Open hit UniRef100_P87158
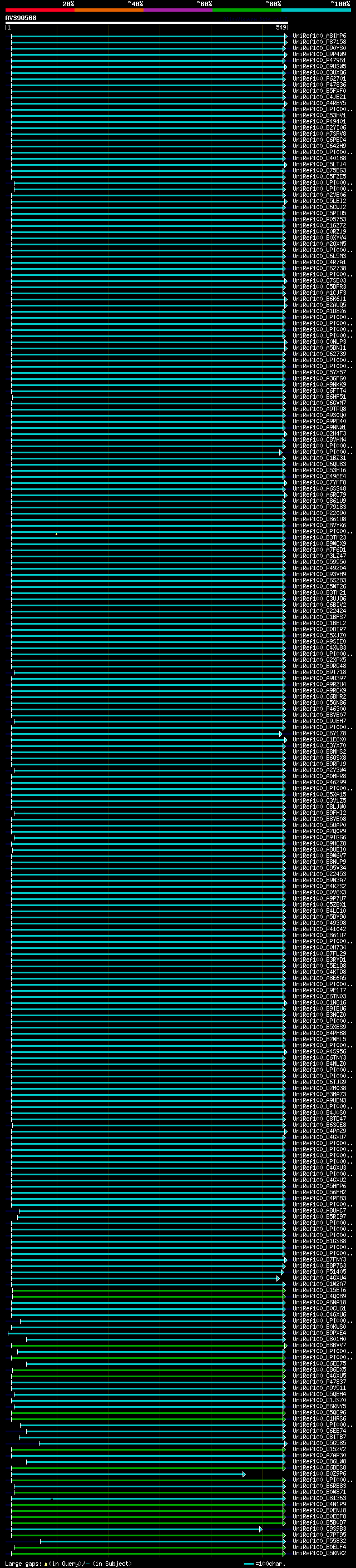356x1568 pixels. [x=319, y=42]
